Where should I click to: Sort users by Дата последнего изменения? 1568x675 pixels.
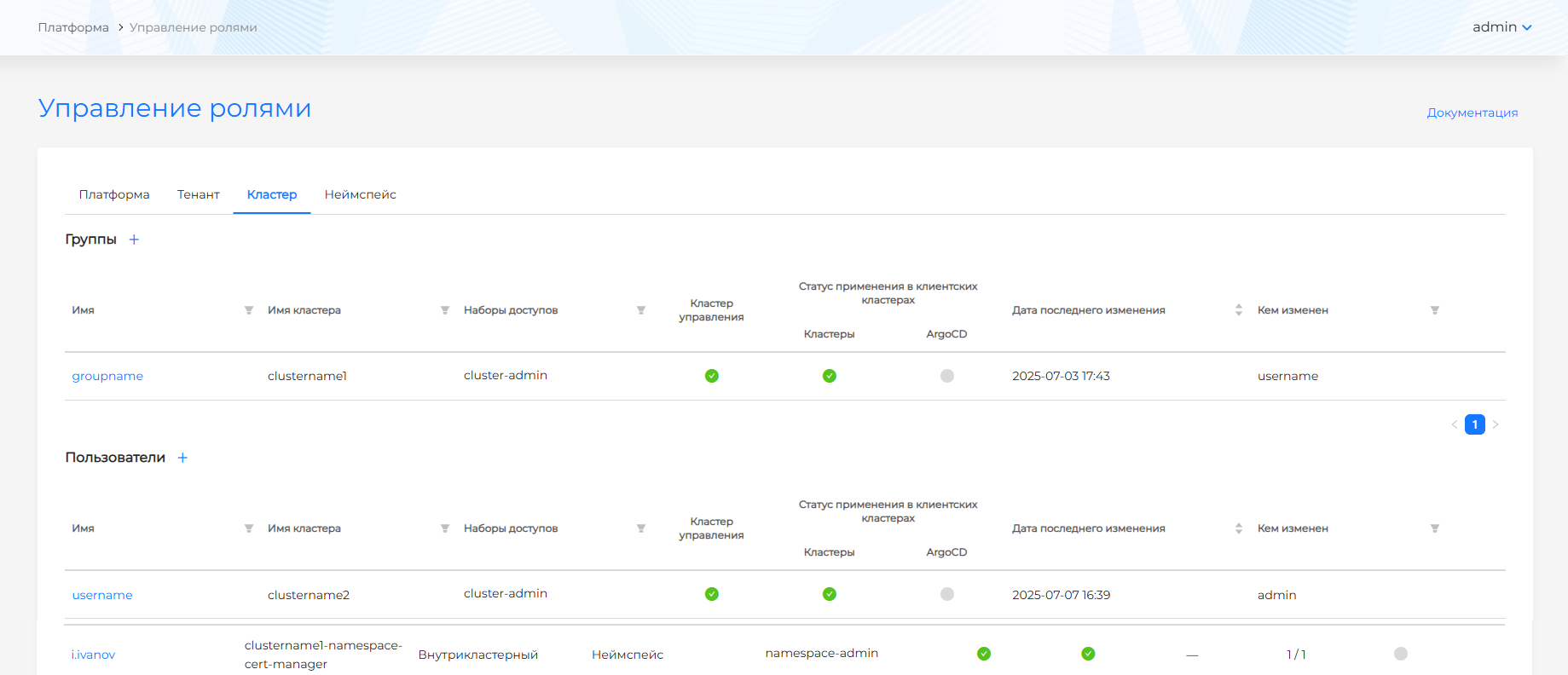pyautogui.click(x=1239, y=528)
